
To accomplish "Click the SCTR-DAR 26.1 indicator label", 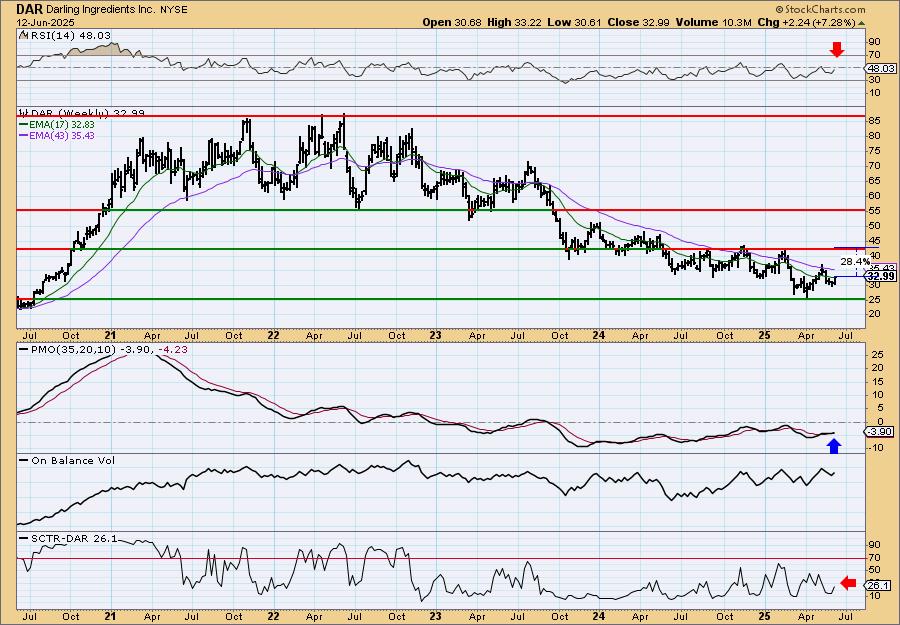I will click(74, 538).
